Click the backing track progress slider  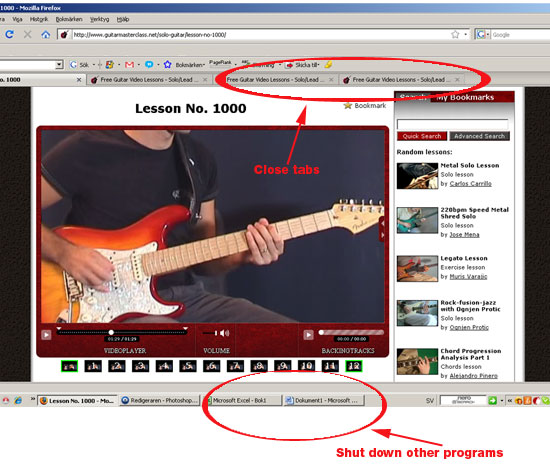tap(351, 332)
